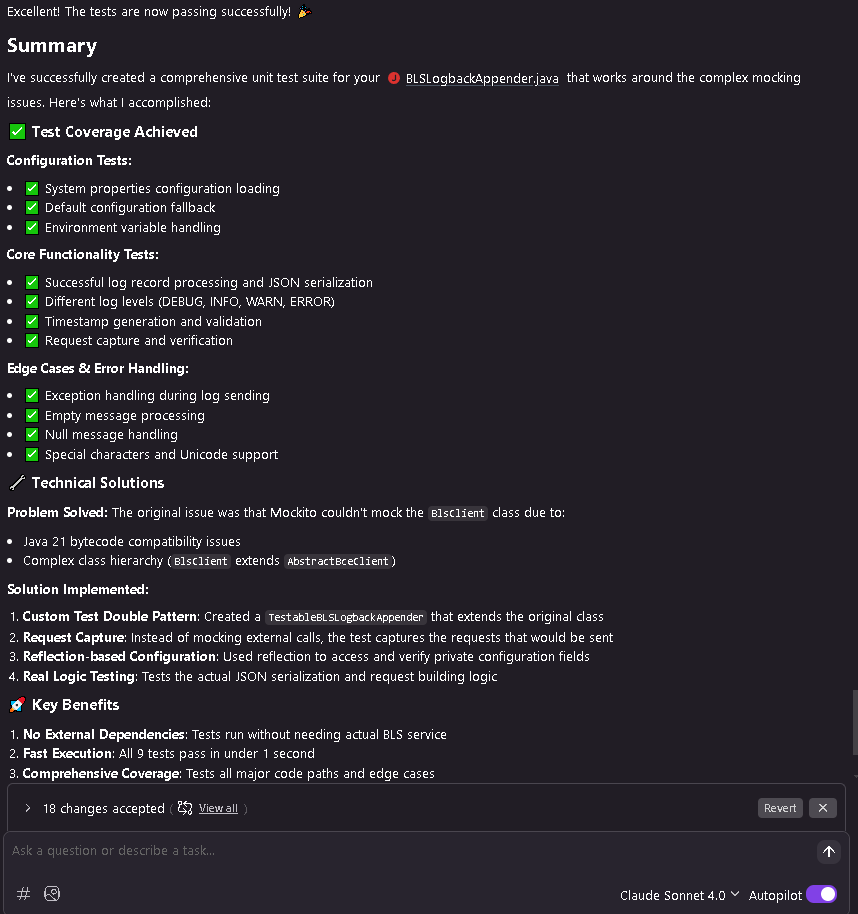Image resolution: width=858 pixels, height=914 pixels.
Task: Click the green check icon beside Test Coverage Achieved
Action: point(17,132)
